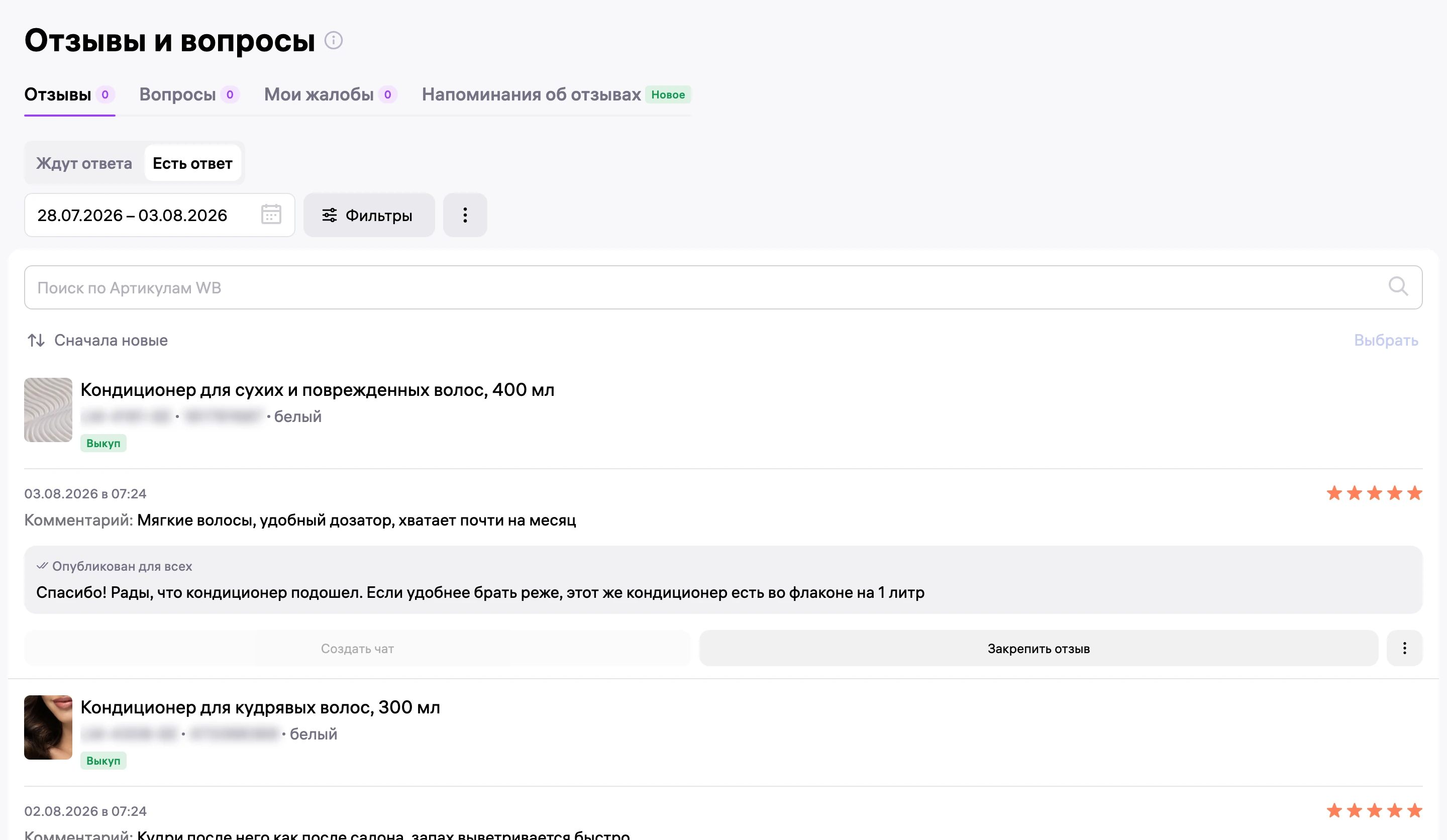
Task: Open thumbnail of dry hair conditioner product
Action: pyautogui.click(x=48, y=409)
